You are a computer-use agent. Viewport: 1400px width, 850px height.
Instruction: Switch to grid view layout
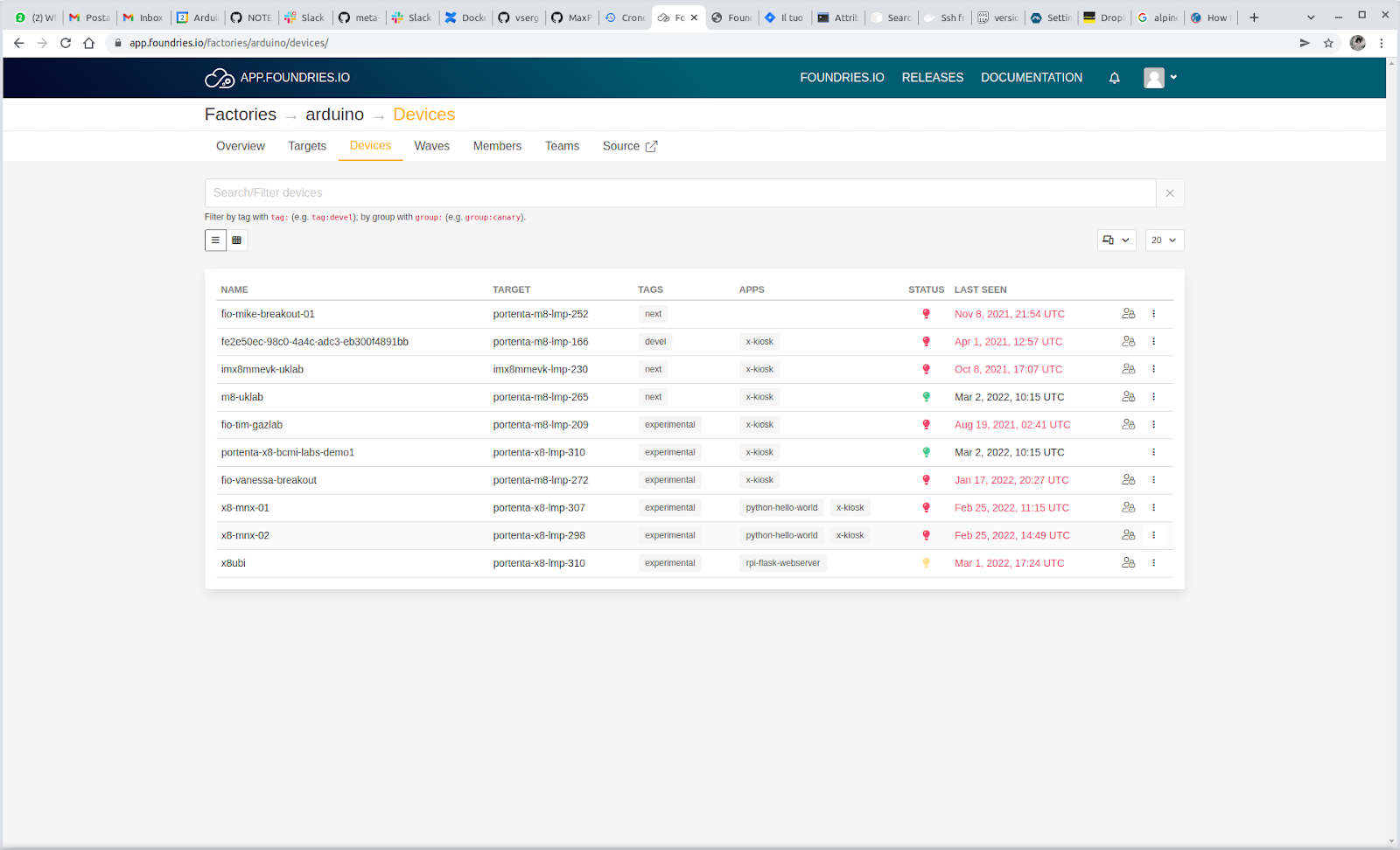[x=236, y=240]
